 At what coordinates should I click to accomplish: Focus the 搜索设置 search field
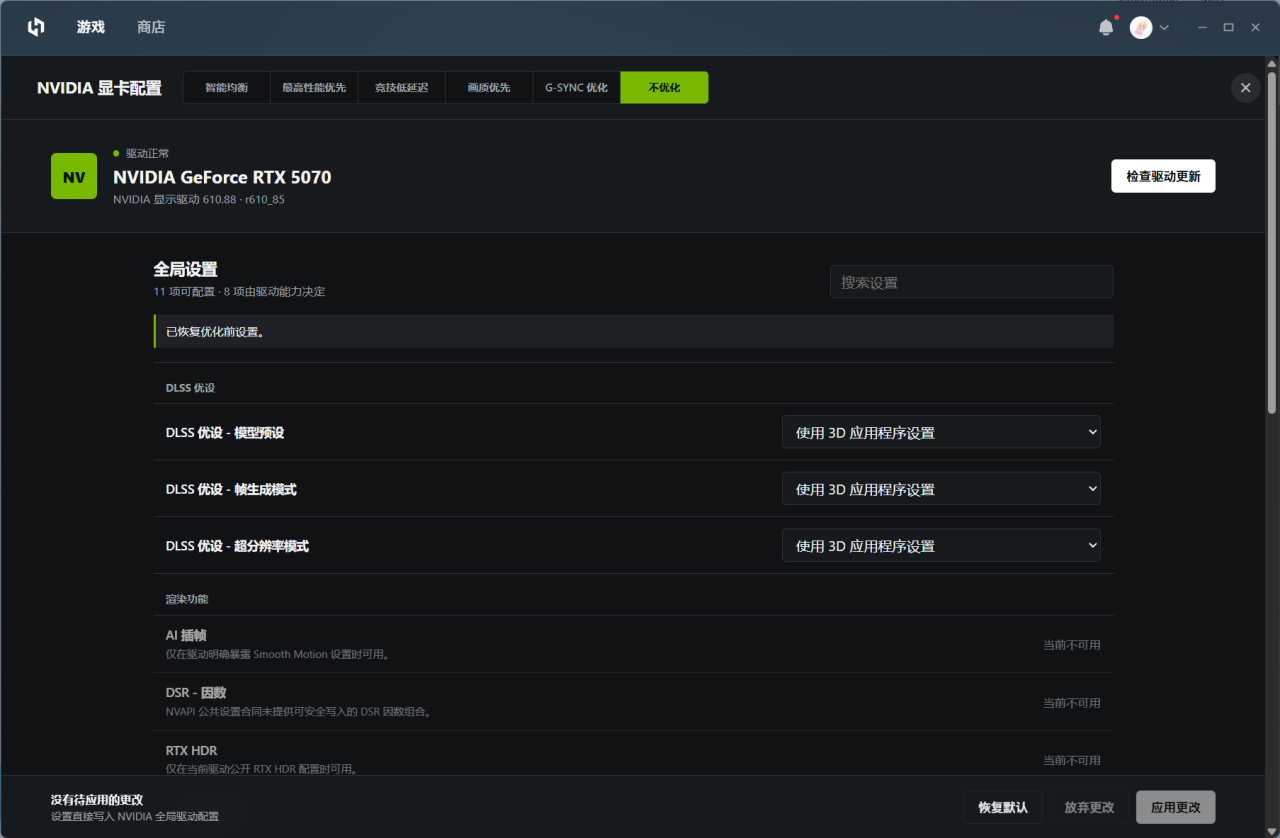pos(971,282)
